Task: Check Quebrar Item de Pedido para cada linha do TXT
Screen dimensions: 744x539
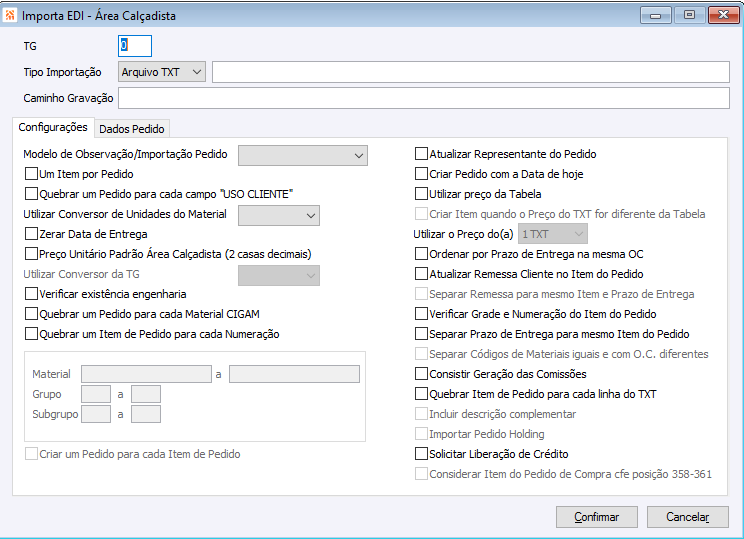Action: coord(421,394)
